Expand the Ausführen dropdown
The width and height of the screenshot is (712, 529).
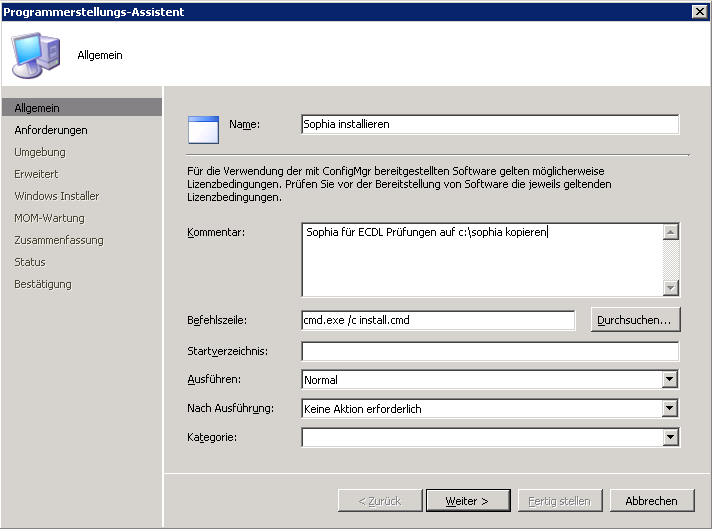[x=670, y=380]
